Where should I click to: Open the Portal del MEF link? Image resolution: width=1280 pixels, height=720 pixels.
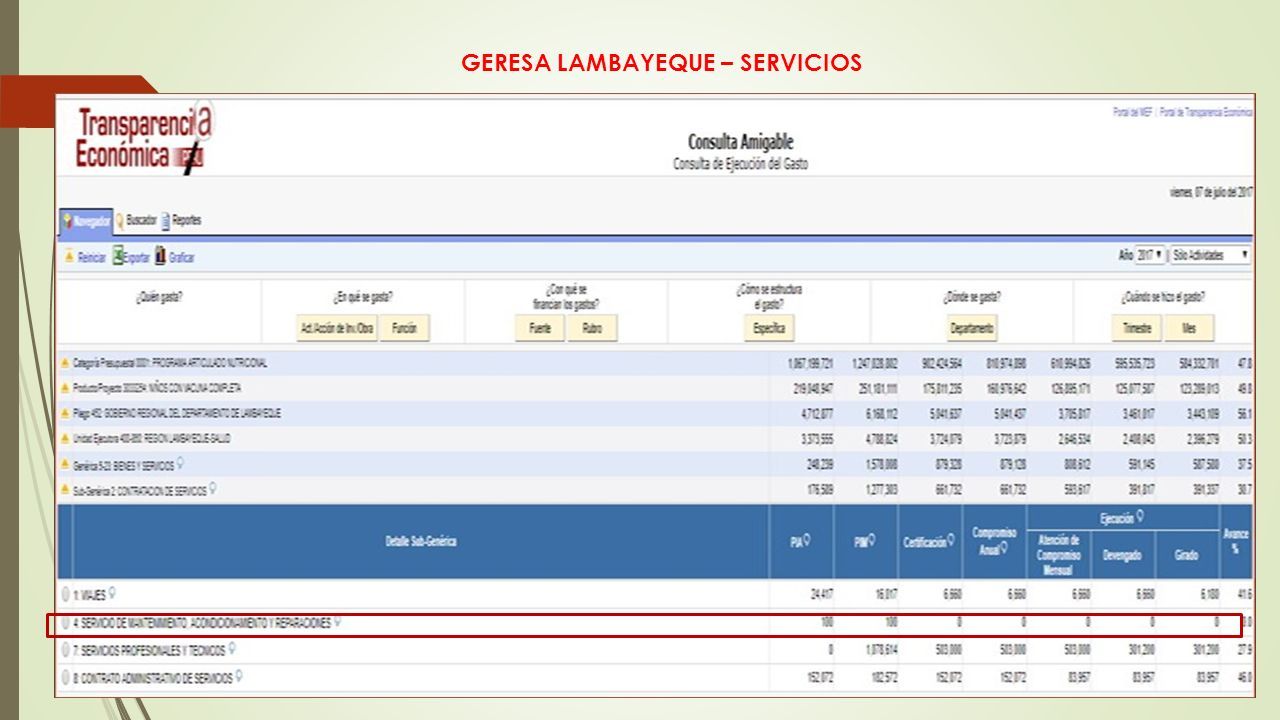1133,113
